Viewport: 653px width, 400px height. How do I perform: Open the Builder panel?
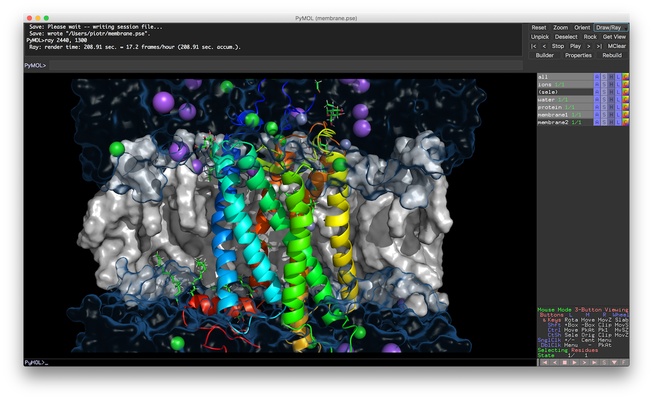[544, 55]
